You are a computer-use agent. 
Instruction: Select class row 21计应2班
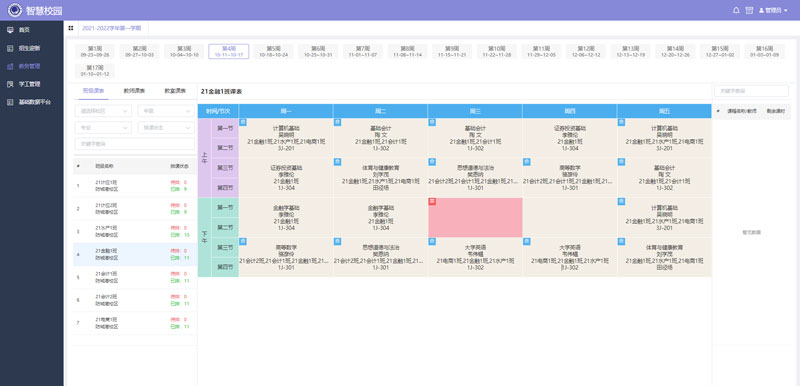click(135, 209)
